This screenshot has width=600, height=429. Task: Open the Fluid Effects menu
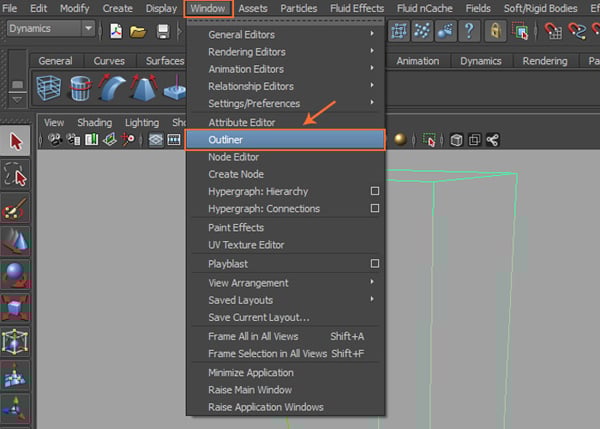pyautogui.click(x=357, y=8)
